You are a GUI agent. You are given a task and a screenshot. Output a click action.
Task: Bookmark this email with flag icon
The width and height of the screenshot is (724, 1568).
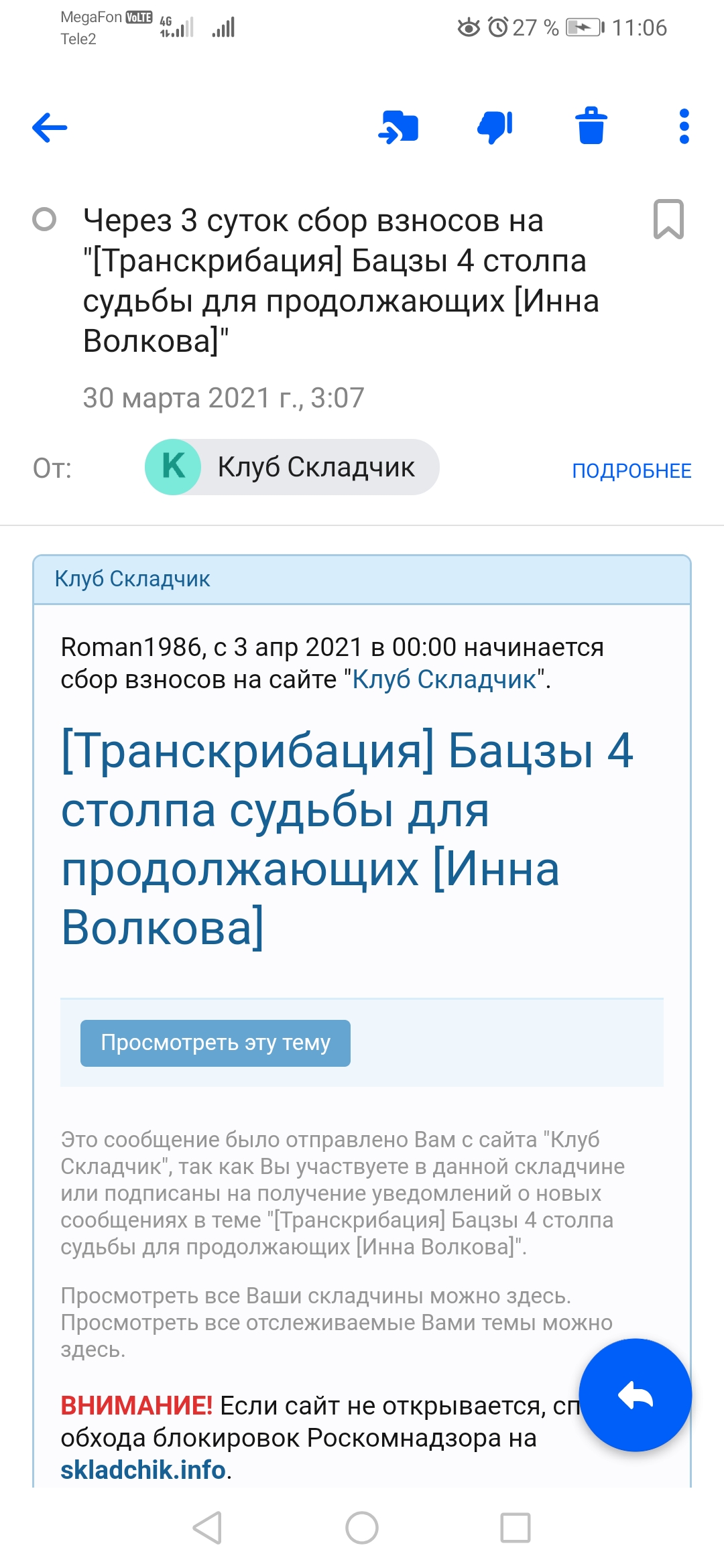click(668, 219)
